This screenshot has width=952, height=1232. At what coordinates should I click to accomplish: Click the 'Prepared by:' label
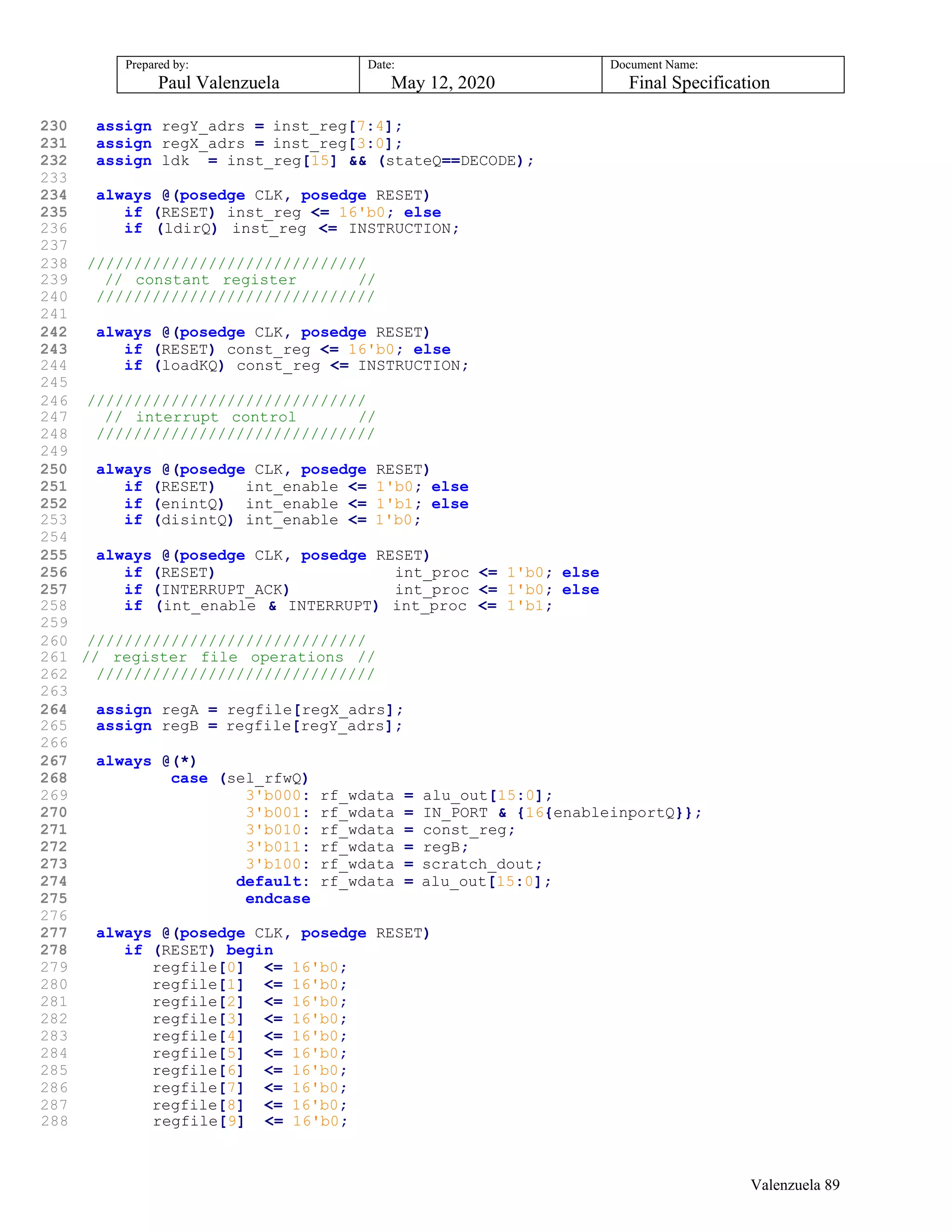pos(157,65)
